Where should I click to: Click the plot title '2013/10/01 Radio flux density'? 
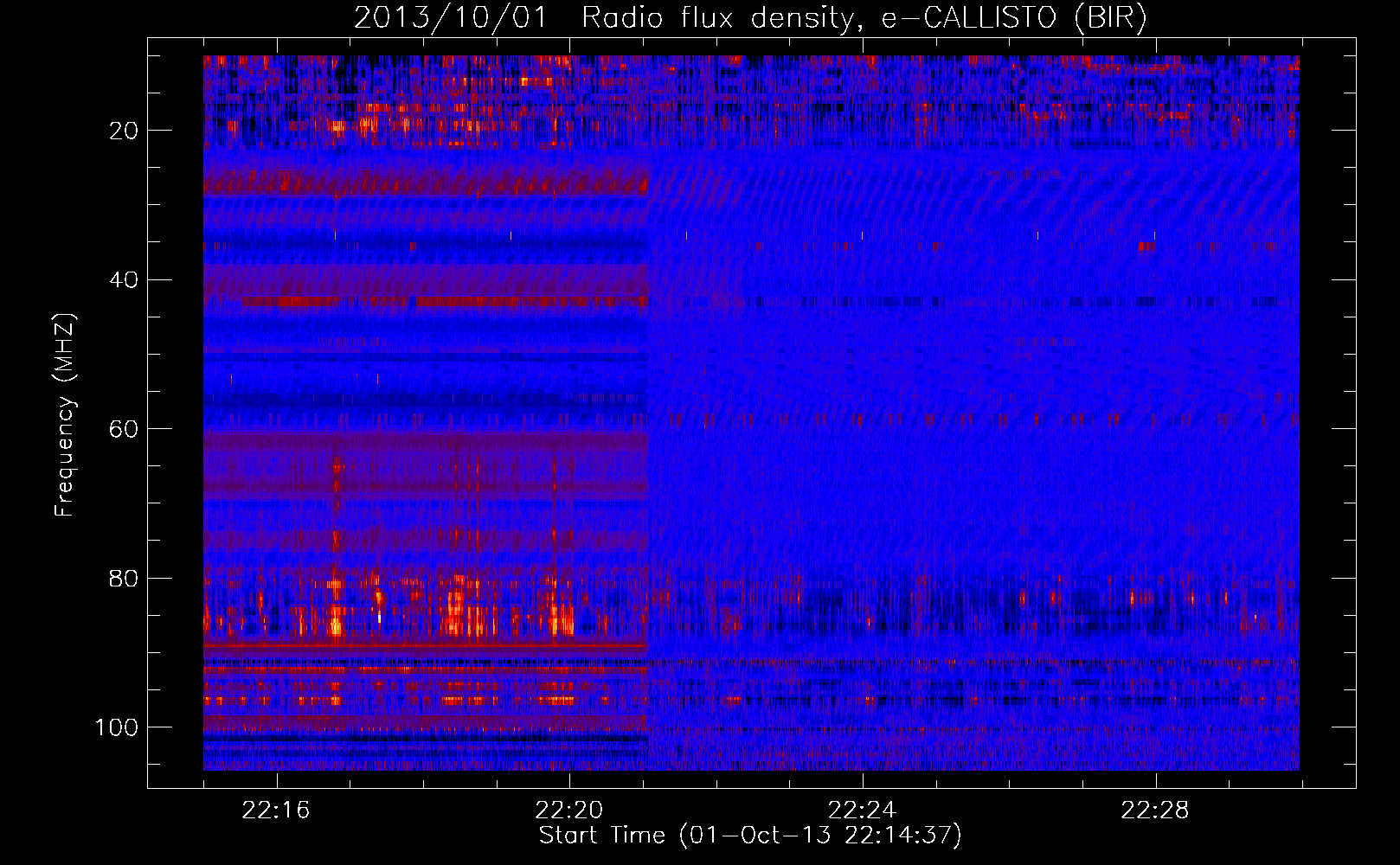pos(751,17)
